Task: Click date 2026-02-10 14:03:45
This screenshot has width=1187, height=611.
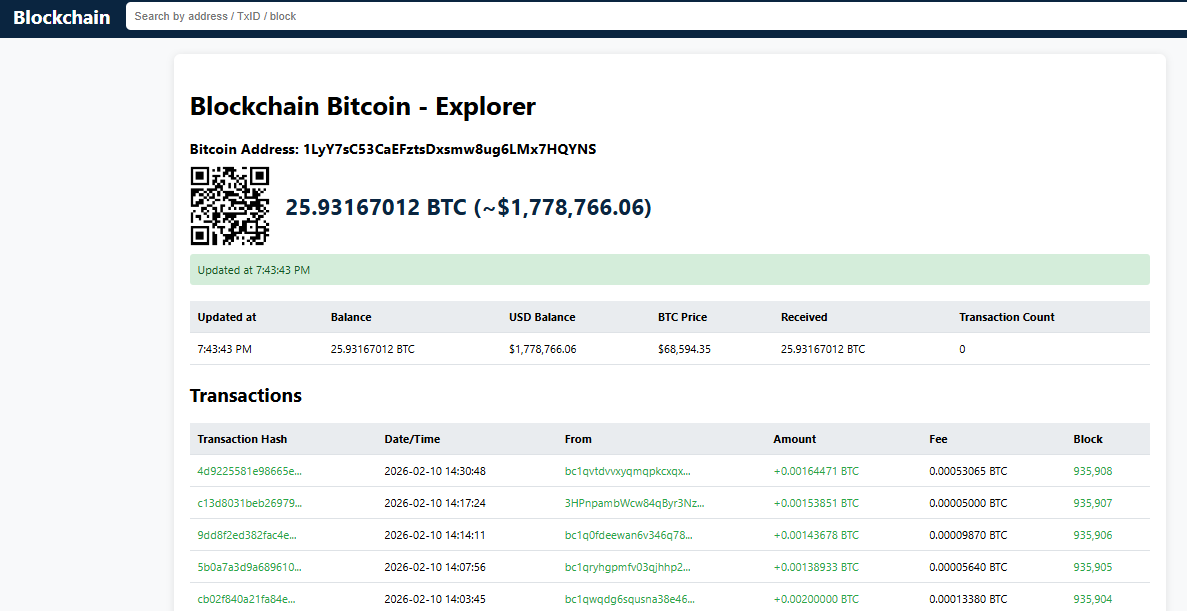Action: pos(435,598)
